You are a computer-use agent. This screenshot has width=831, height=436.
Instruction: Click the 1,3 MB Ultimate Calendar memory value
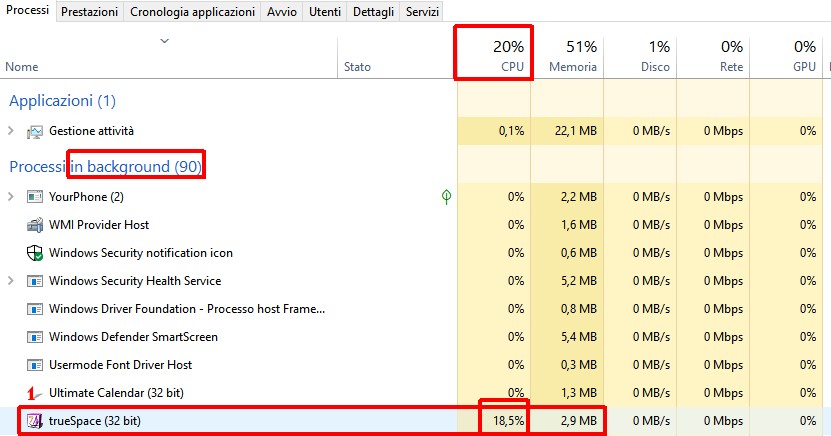click(579, 393)
